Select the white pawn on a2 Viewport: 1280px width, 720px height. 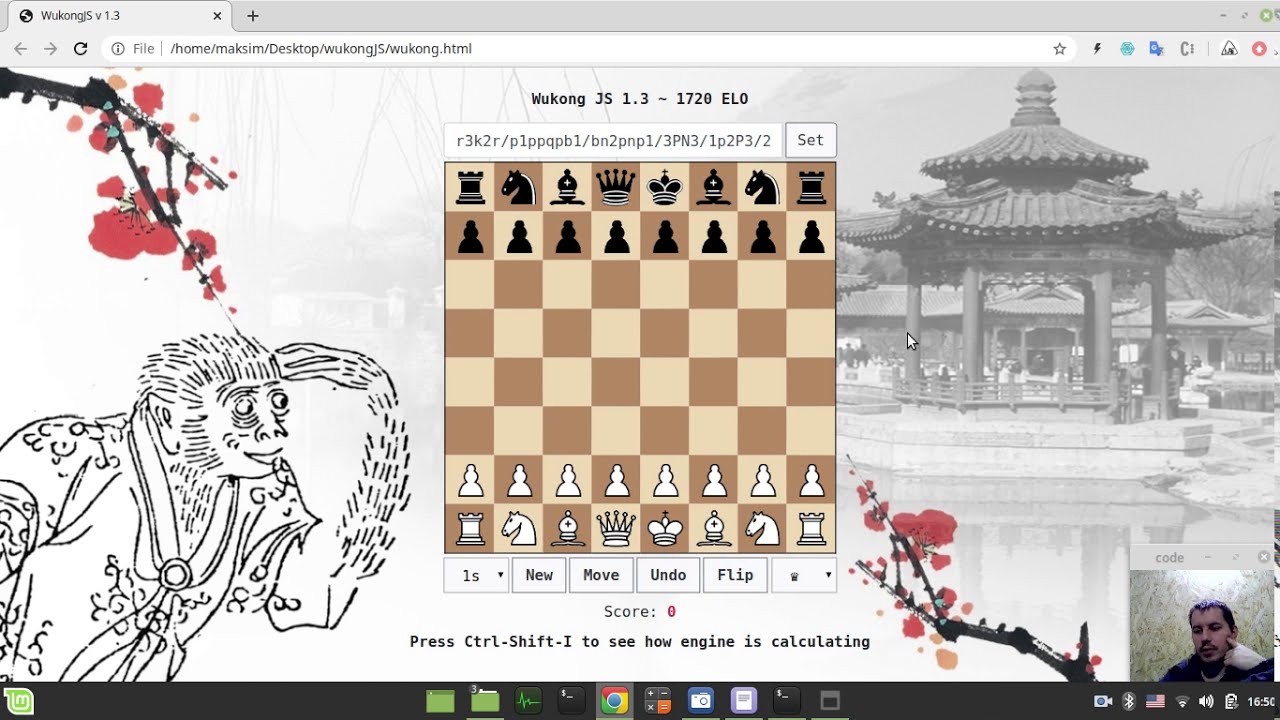click(x=470, y=480)
